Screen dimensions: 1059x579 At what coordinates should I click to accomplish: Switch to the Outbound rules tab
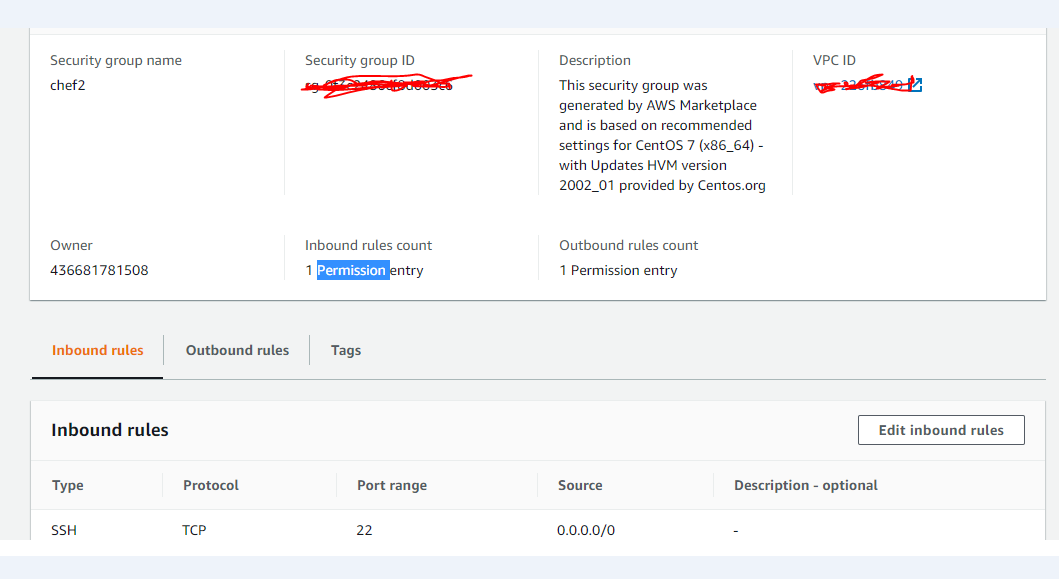(x=236, y=350)
